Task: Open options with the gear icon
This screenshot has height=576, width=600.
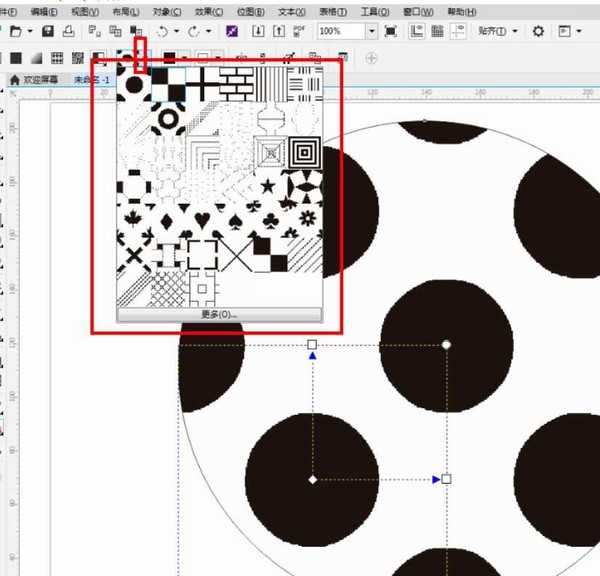Action: tap(539, 32)
